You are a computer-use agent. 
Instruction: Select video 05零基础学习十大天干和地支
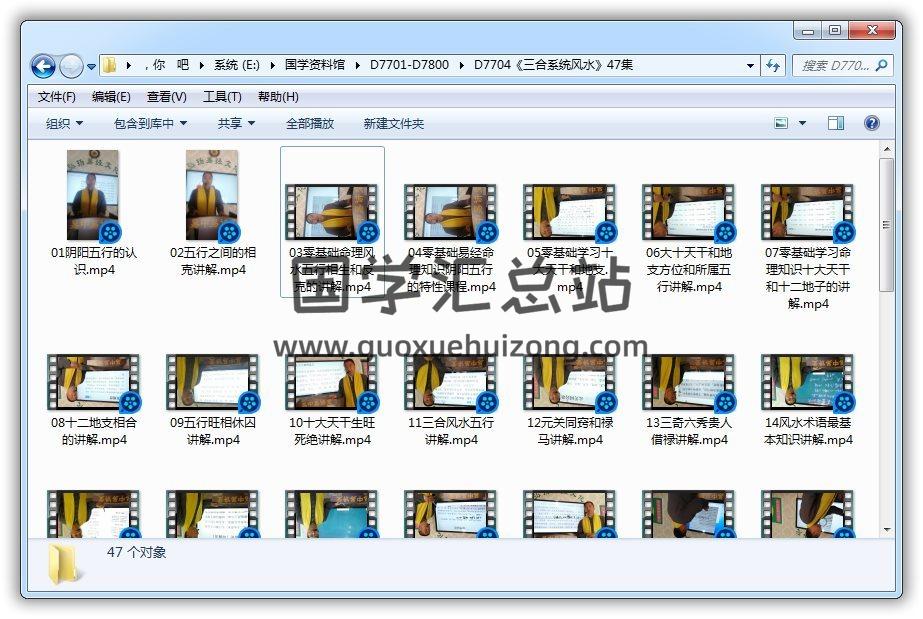[570, 238]
